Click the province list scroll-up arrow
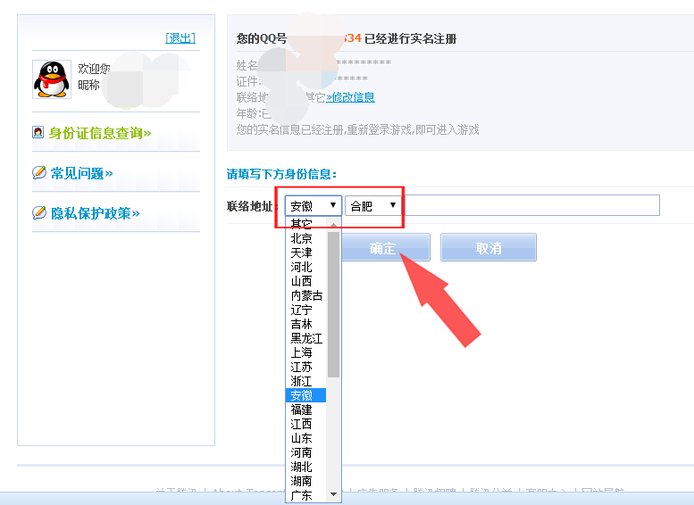This screenshot has height=505, width=694. (334, 224)
